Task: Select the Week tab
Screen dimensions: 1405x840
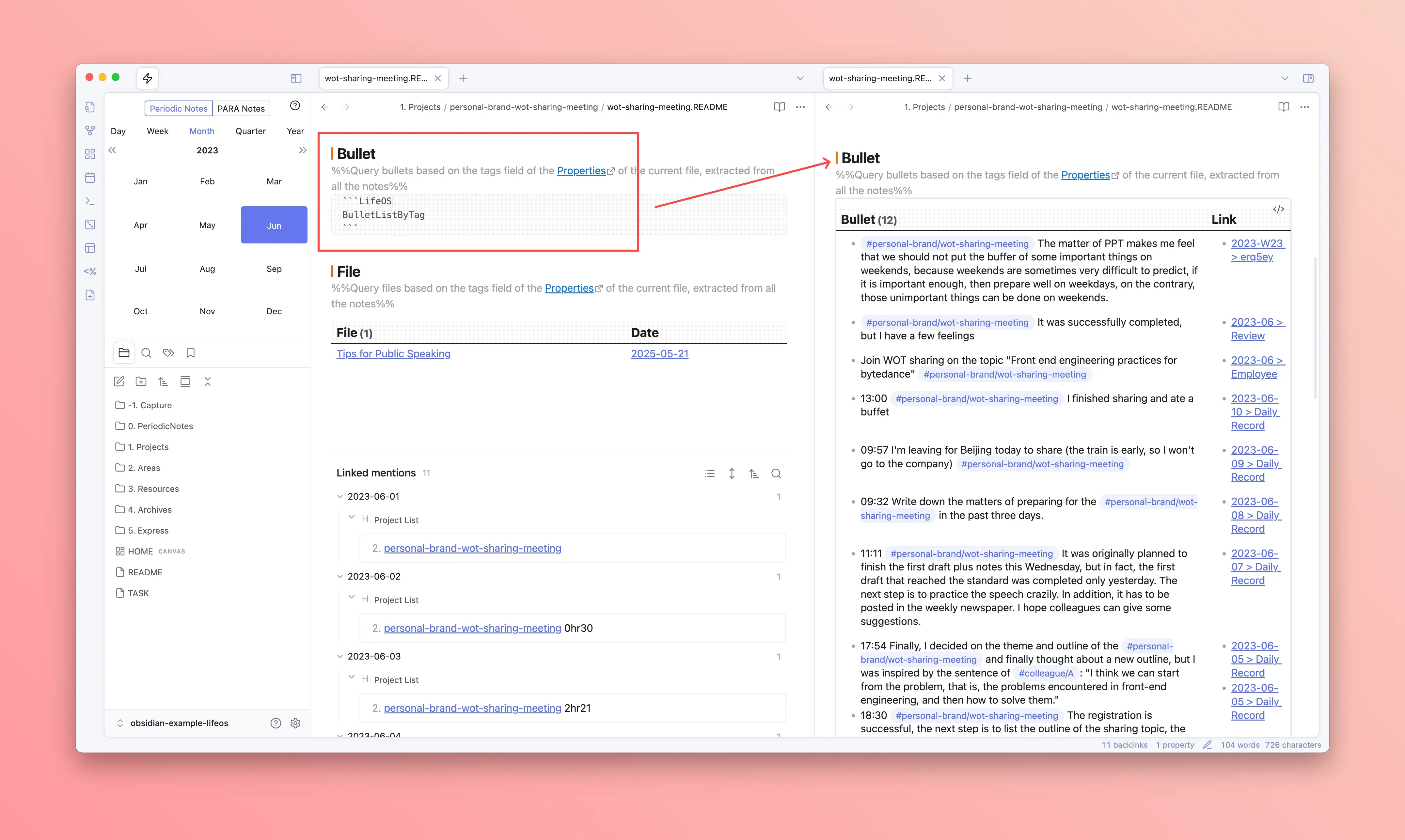Action: click(x=157, y=131)
